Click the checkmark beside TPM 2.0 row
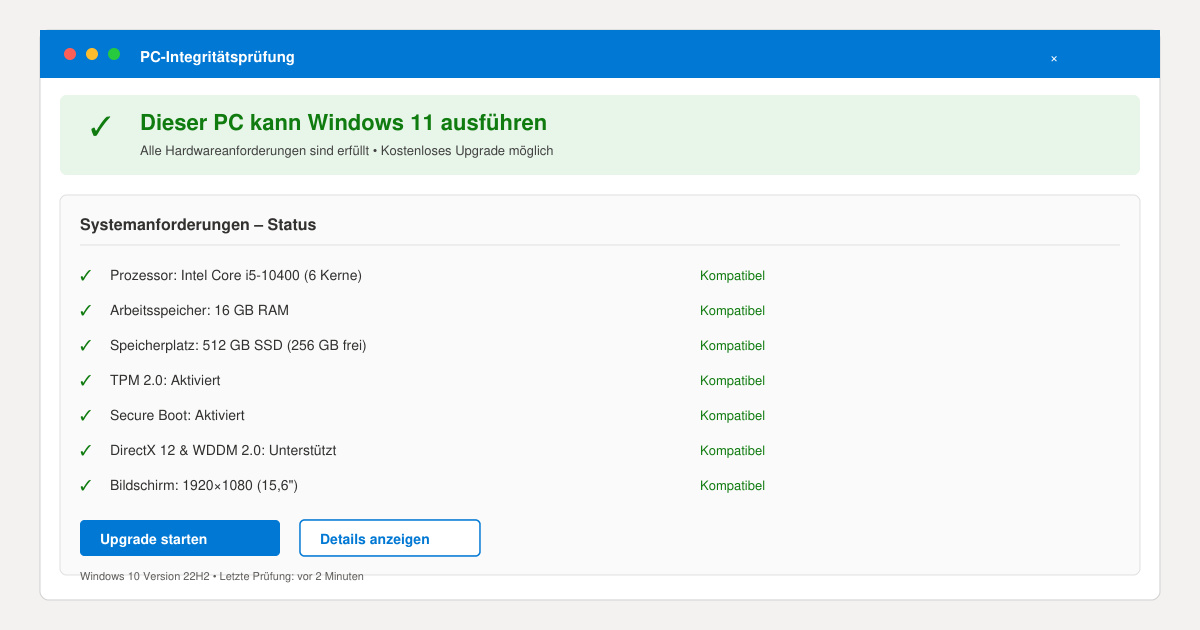 (86, 380)
